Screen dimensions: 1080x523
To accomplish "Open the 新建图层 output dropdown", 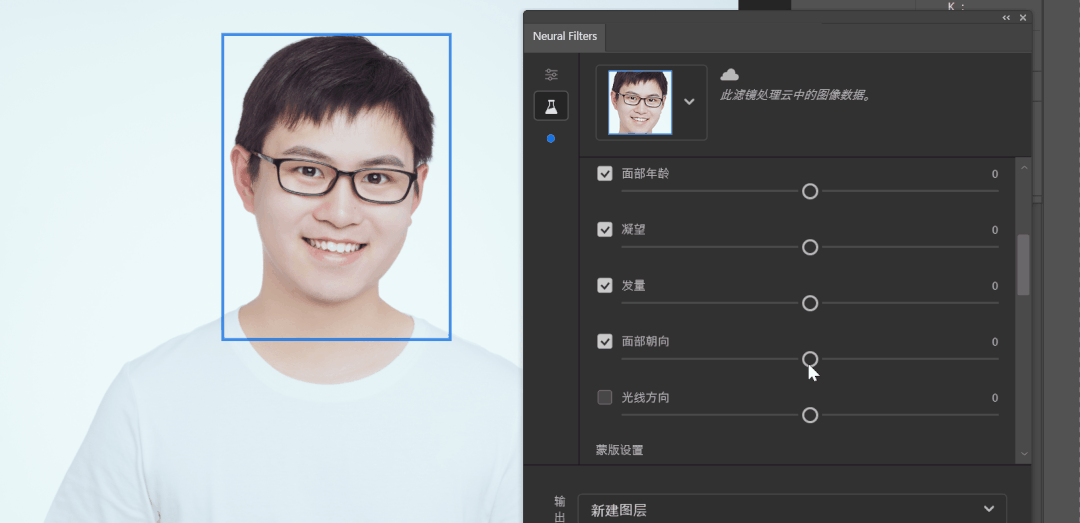I will tap(792, 510).
